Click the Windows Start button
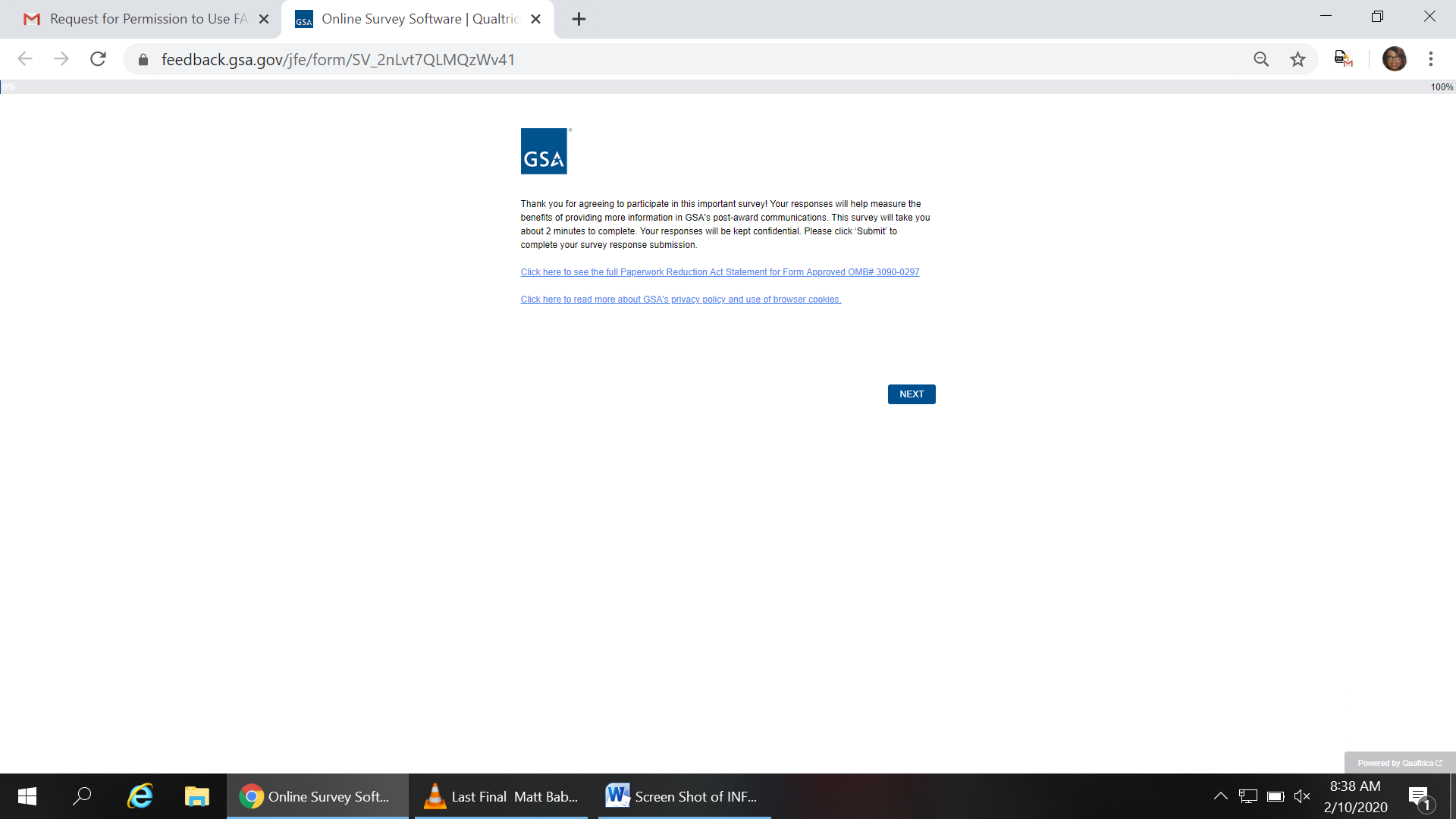Image resolution: width=1456 pixels, height=819 pixels. coord(27,796)
